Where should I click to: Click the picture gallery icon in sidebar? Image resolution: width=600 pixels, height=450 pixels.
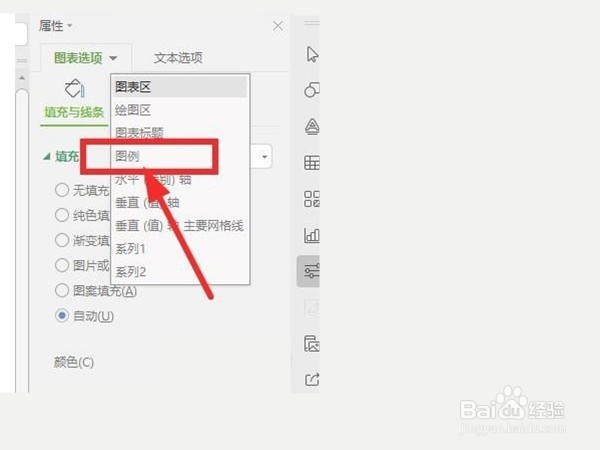[312, 344]
